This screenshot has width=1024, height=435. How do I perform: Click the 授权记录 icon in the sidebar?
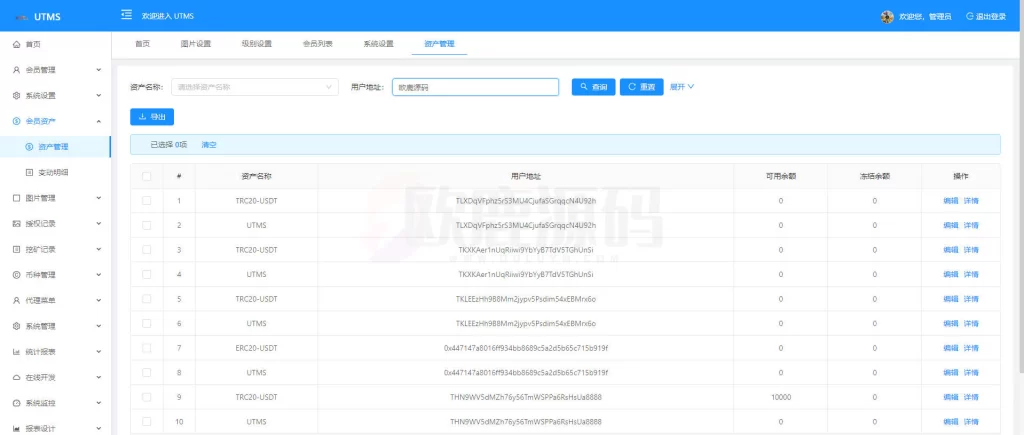coord(17,223)
